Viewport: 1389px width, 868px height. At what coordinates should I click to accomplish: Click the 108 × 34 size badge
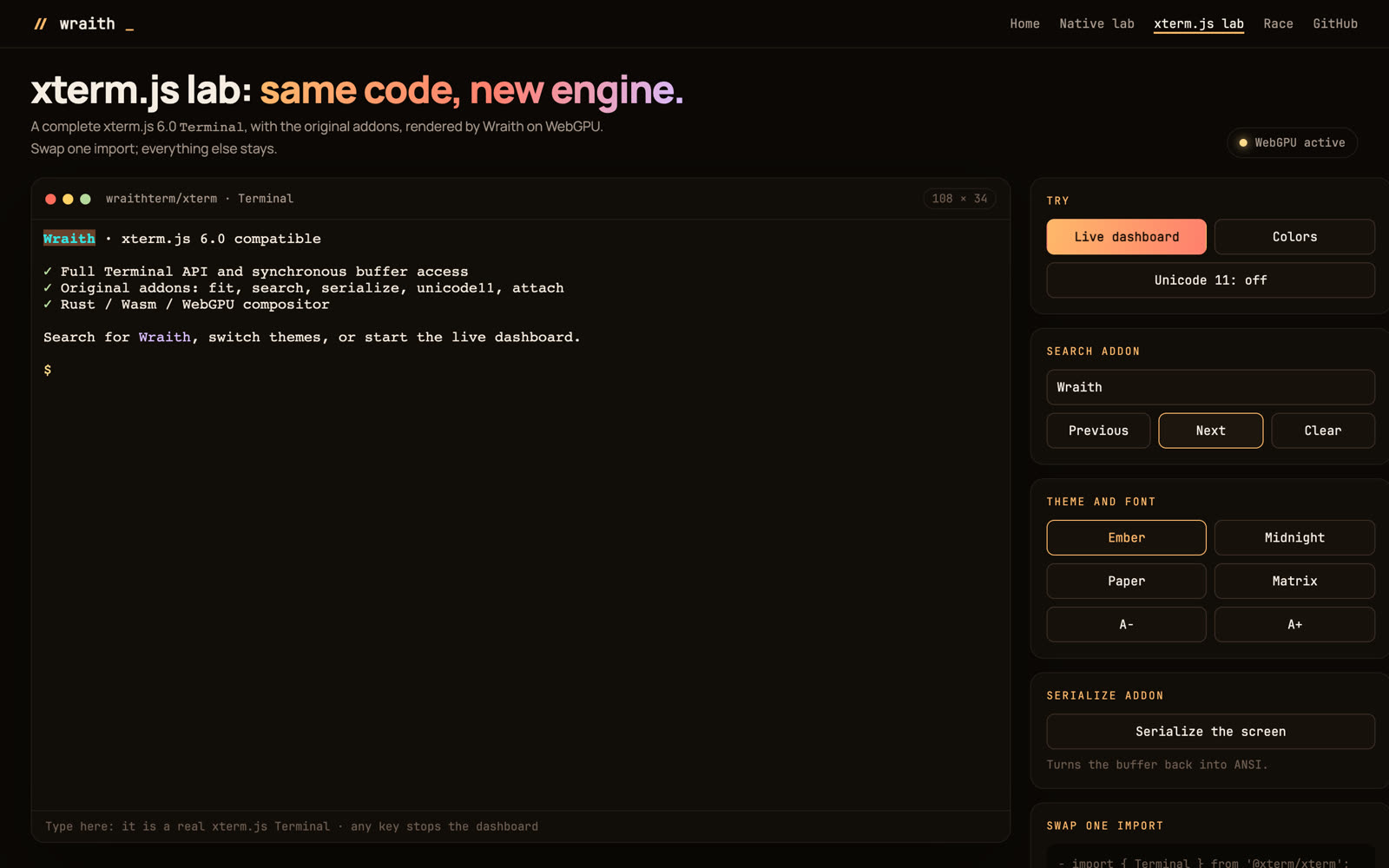pos(959,199)
